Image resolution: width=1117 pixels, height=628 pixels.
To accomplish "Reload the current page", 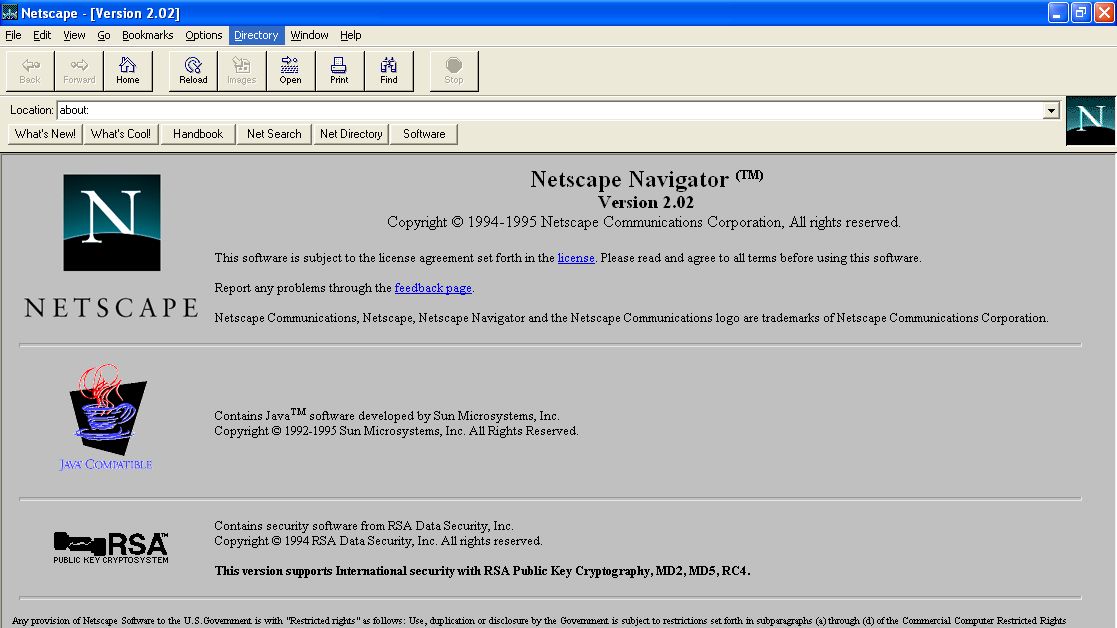I will [x=193, y=70].
